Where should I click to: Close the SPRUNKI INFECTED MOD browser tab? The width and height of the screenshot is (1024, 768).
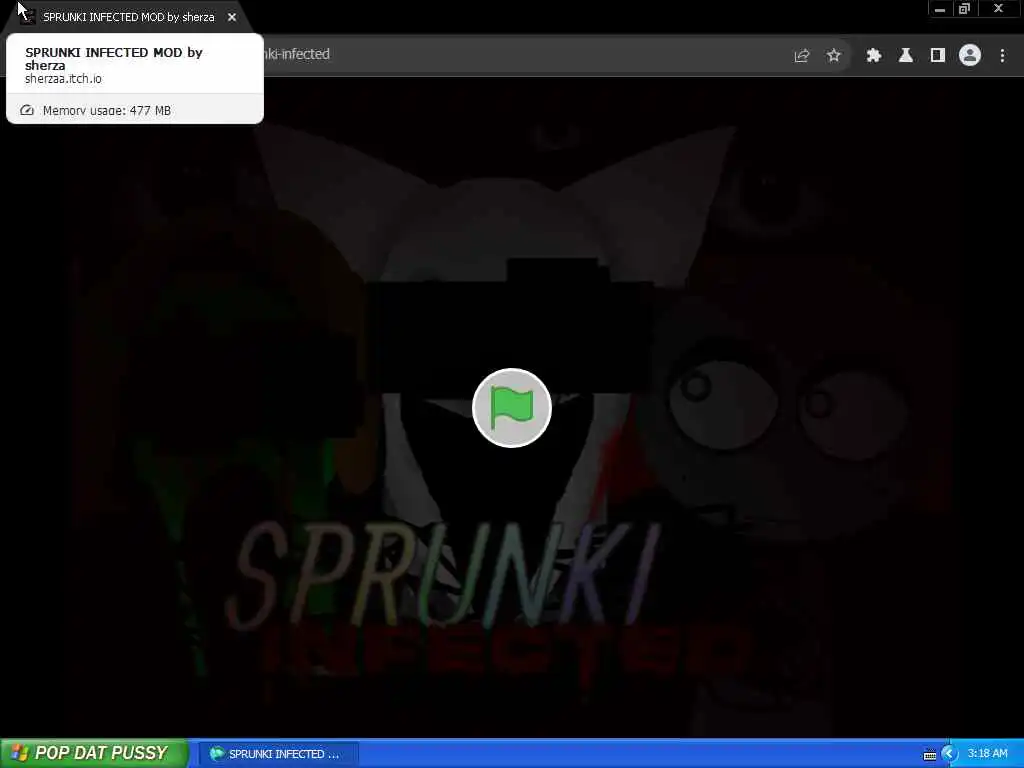tap(232, 18)
